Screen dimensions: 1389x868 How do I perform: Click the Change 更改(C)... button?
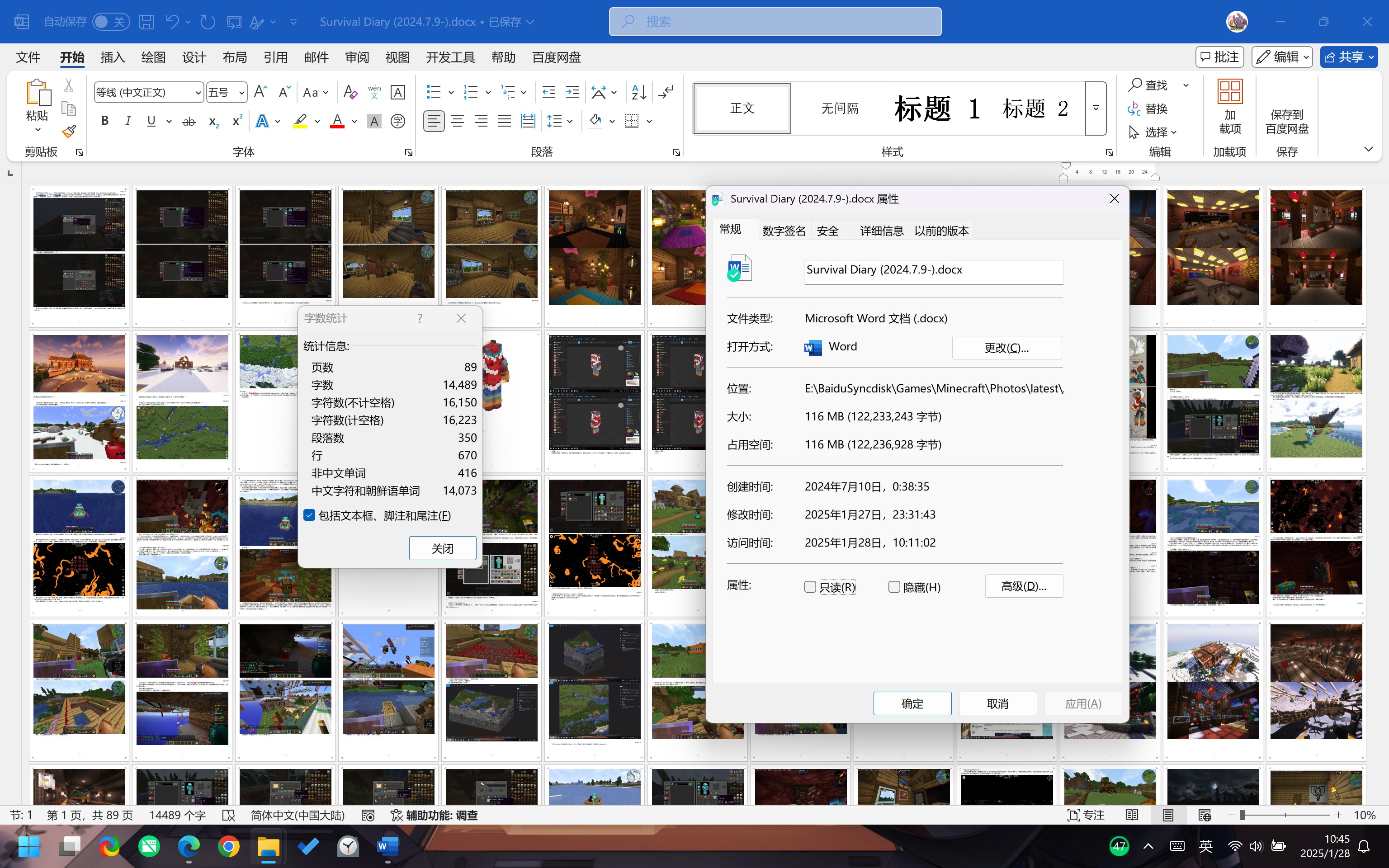click(1007, 347)
